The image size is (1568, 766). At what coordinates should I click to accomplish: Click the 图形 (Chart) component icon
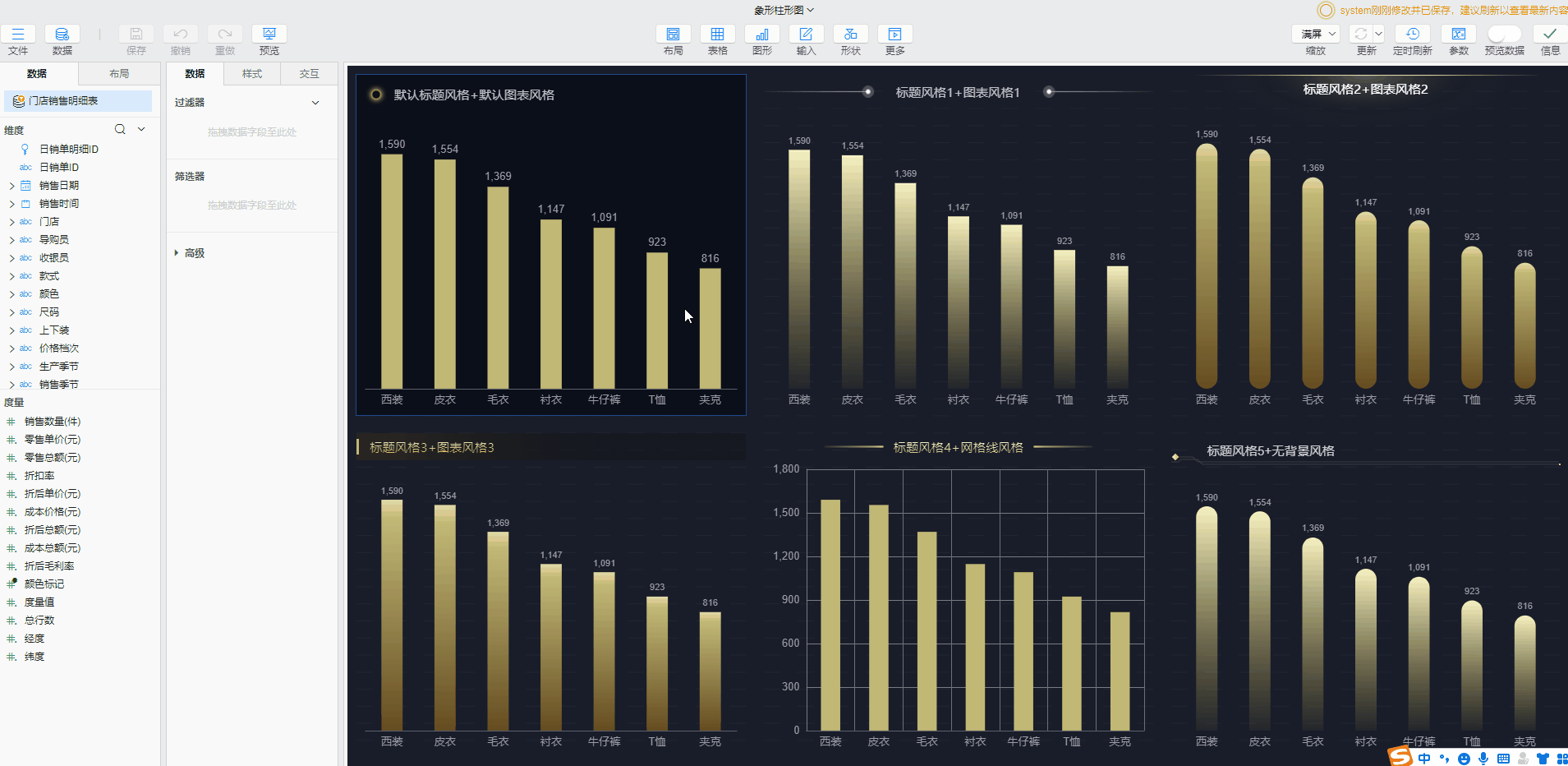point(761,35)
